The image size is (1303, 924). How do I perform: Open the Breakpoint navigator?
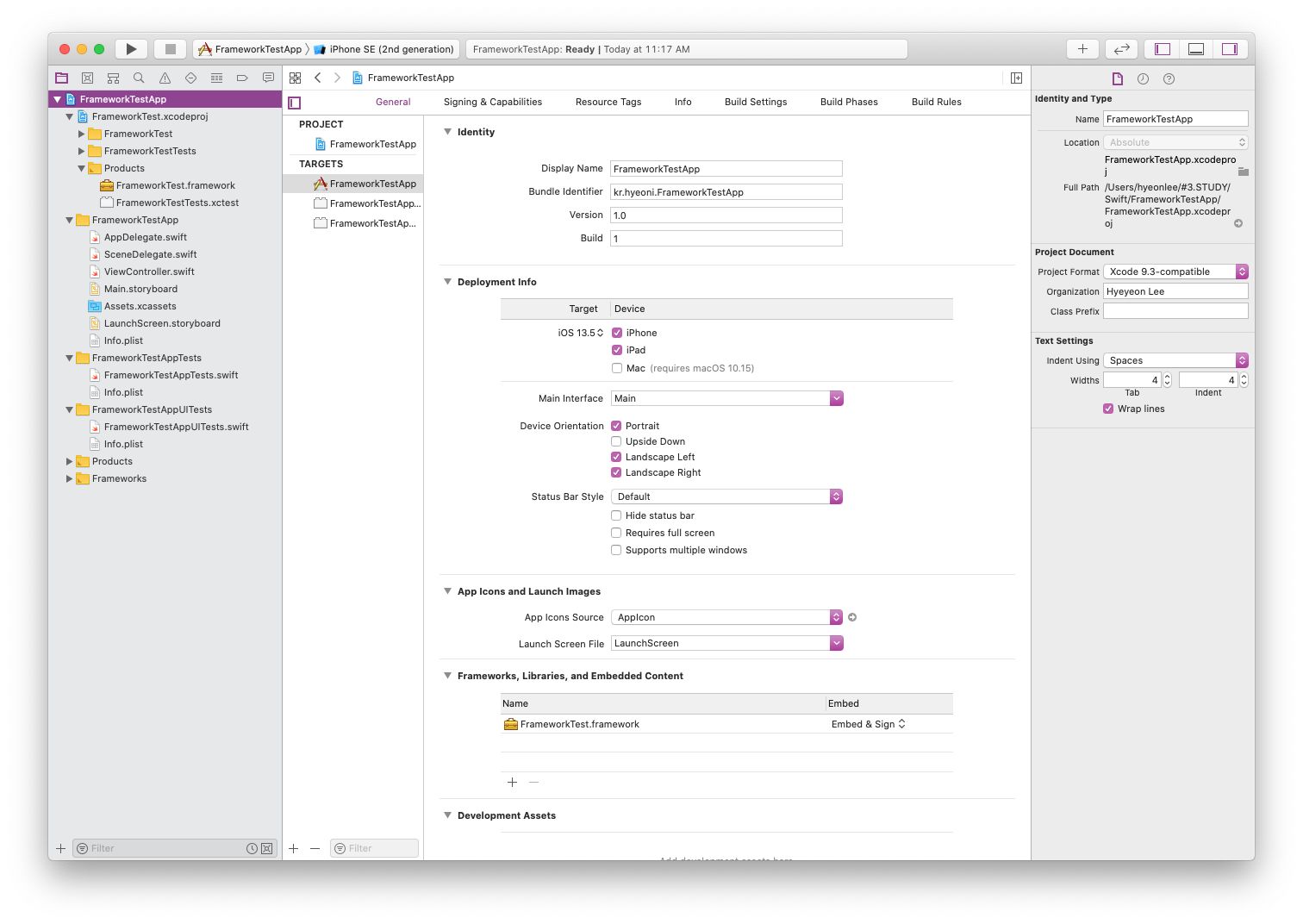(x=242, y=78)
